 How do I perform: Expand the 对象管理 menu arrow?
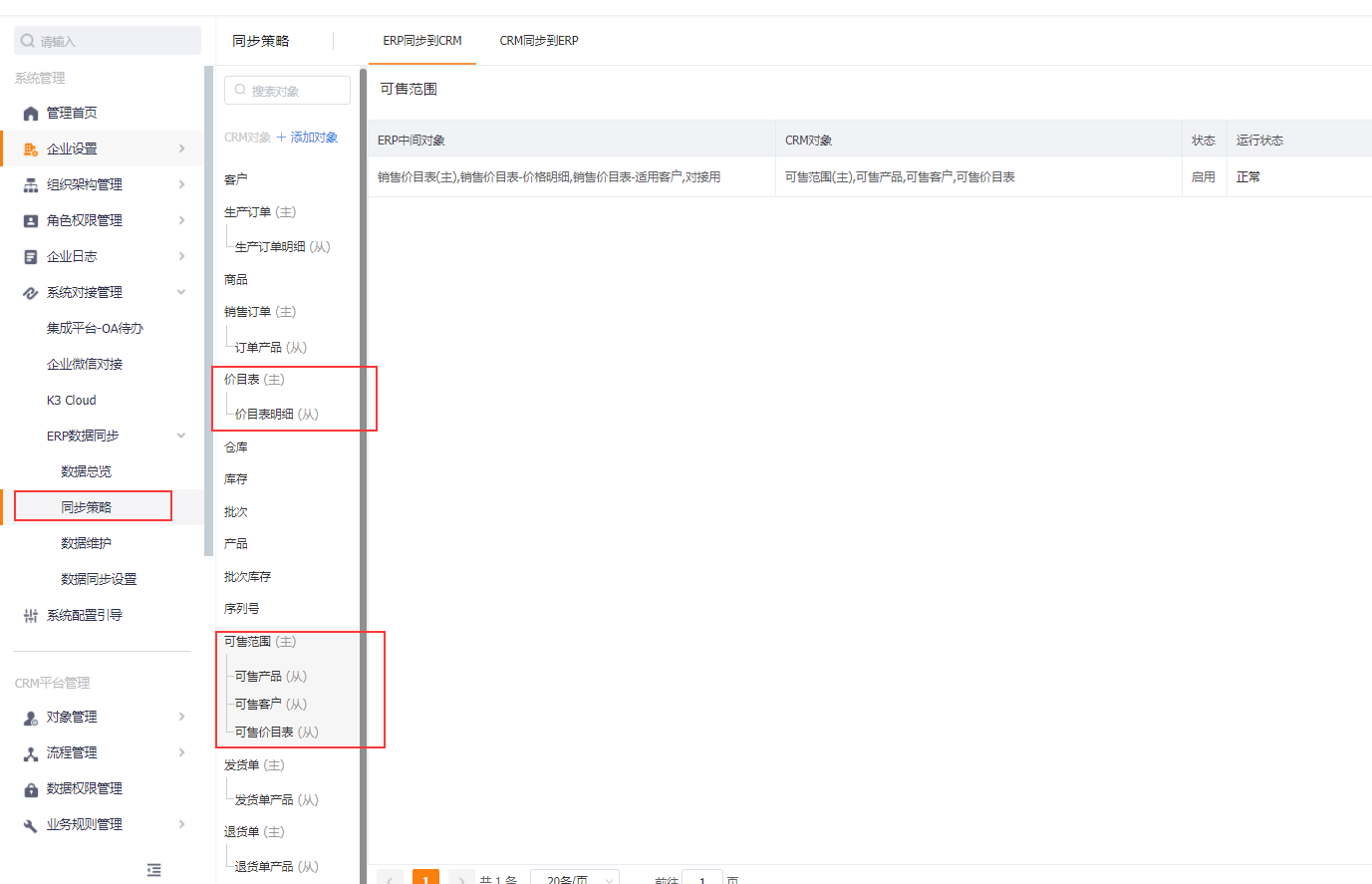click(x=181, y=717)
